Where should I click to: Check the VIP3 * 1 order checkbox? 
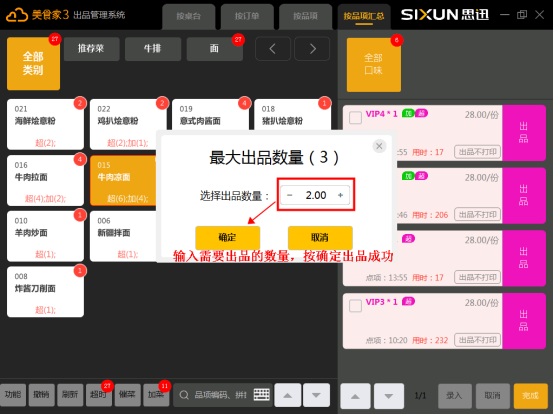click(355, 306)
